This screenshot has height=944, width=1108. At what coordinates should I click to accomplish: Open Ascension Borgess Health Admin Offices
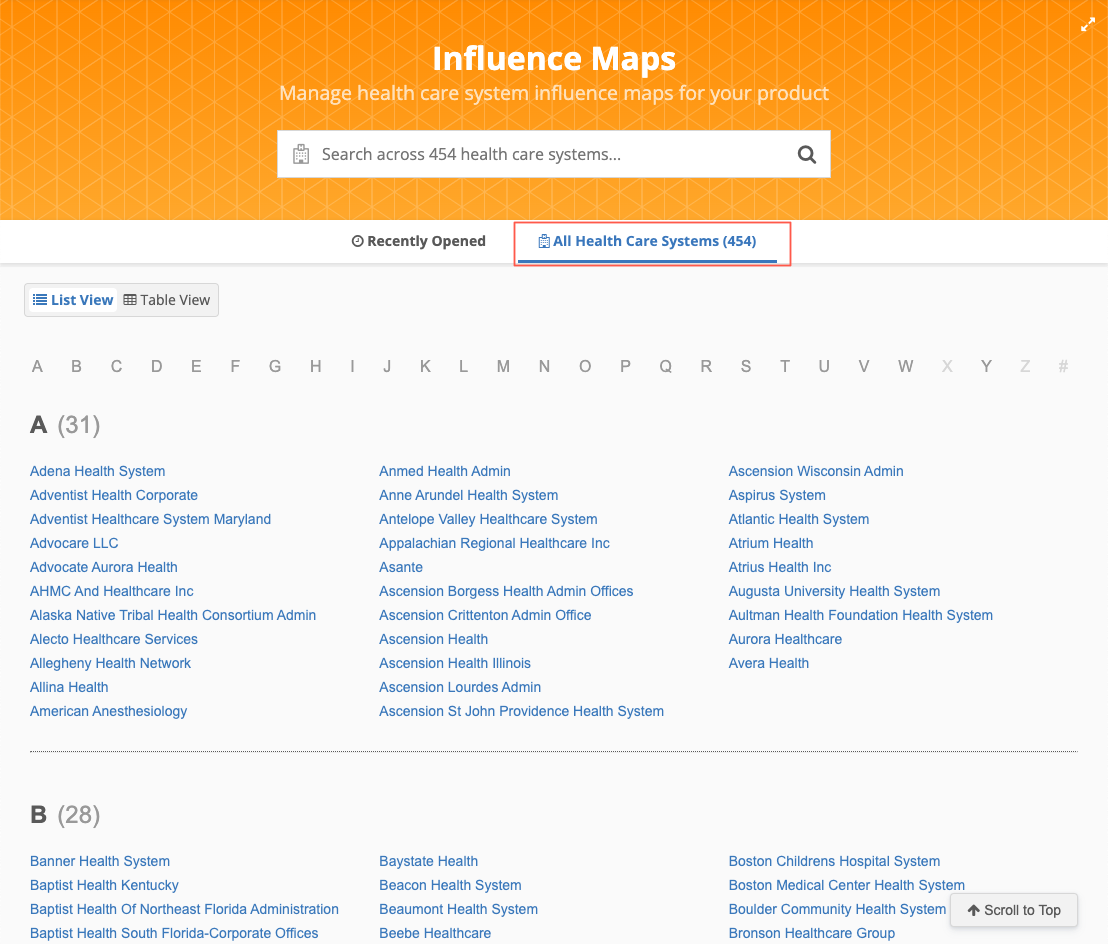coord(506,591)
